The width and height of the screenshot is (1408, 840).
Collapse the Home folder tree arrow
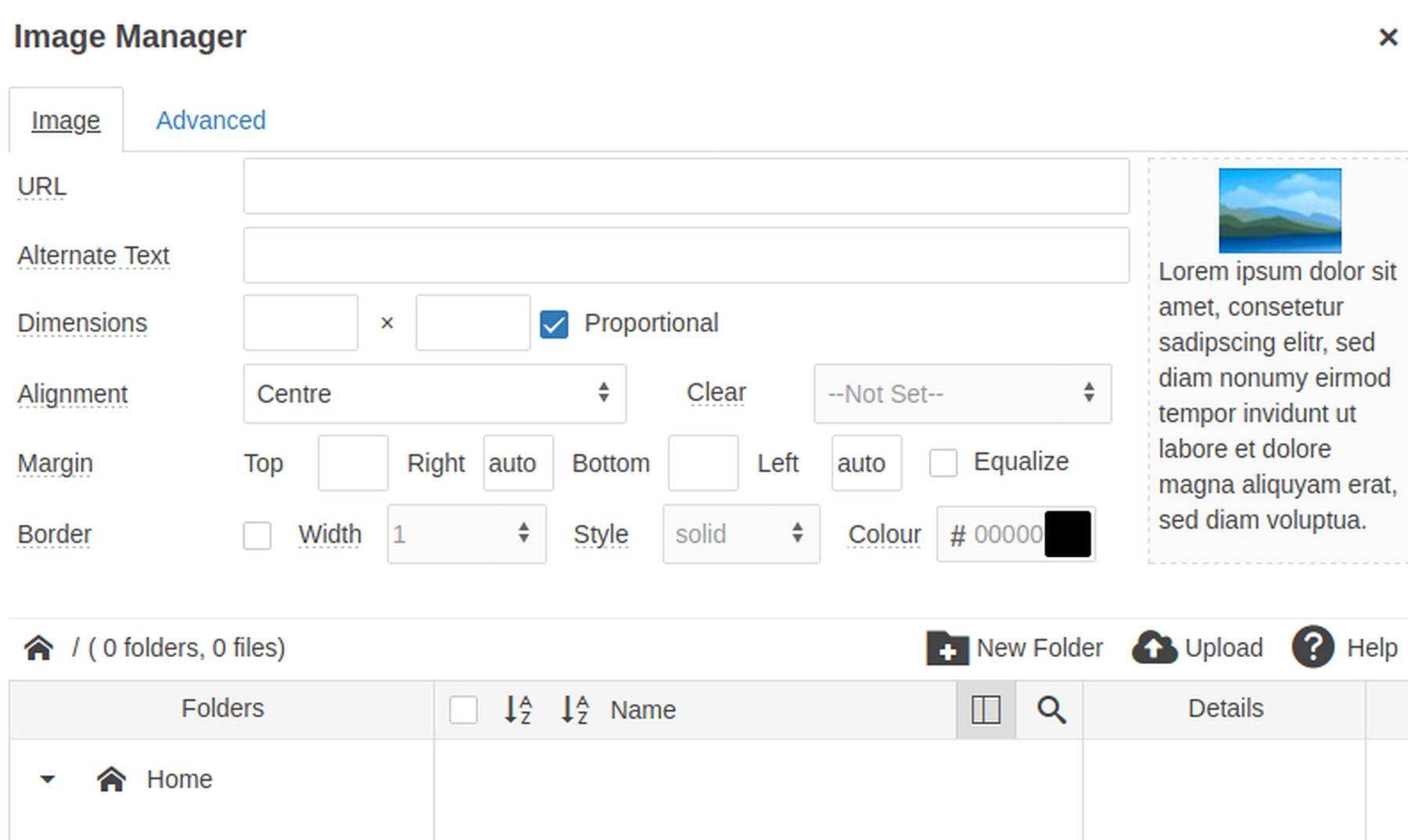pos(48,779)
